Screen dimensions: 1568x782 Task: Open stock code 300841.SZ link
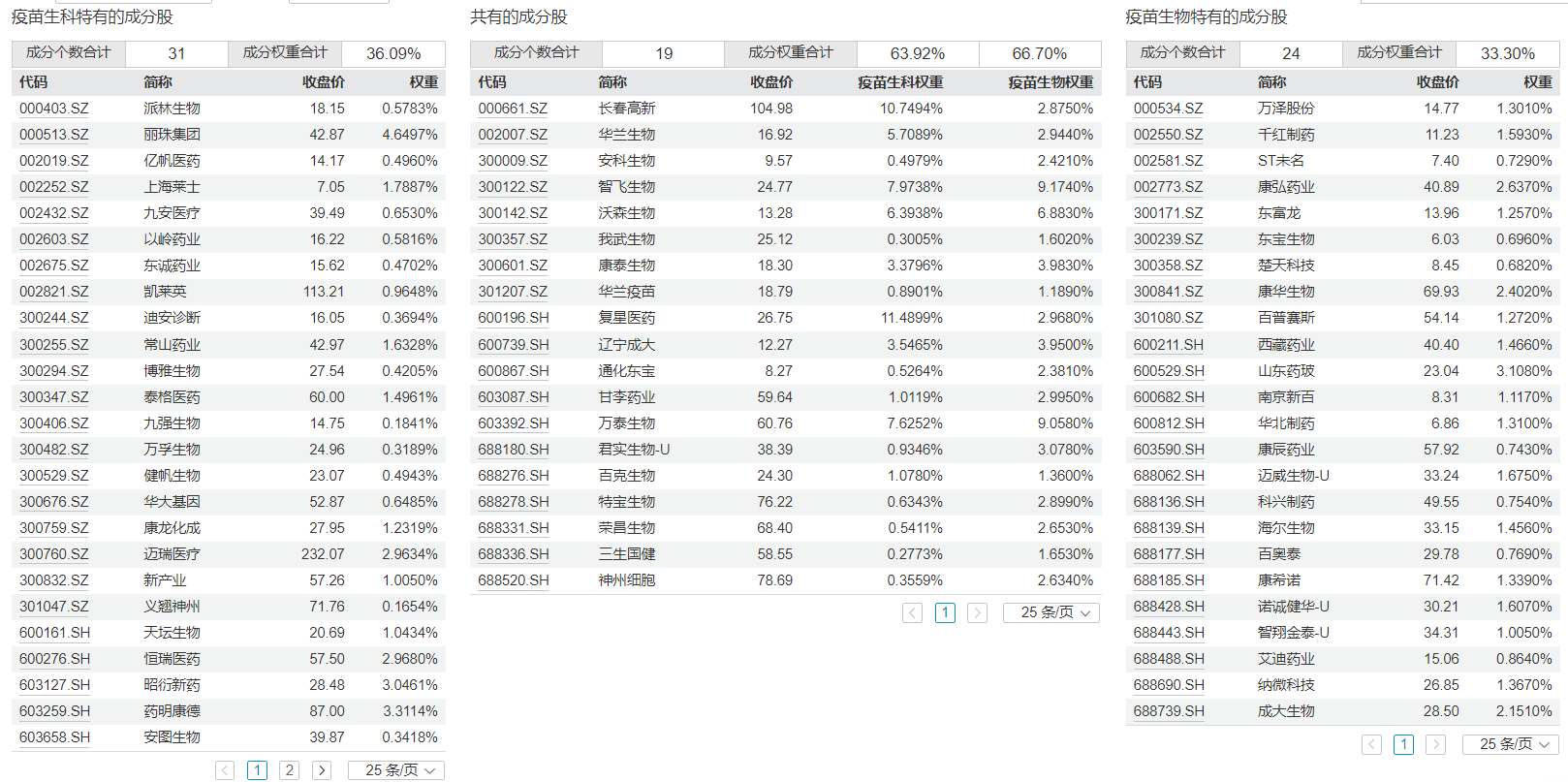click(1169, 292)
